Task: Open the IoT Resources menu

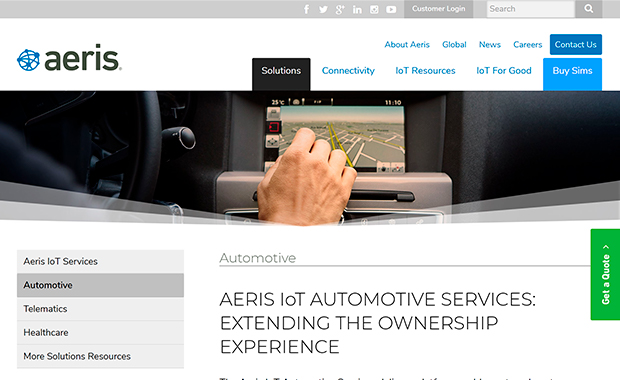Action: [425, 71]
